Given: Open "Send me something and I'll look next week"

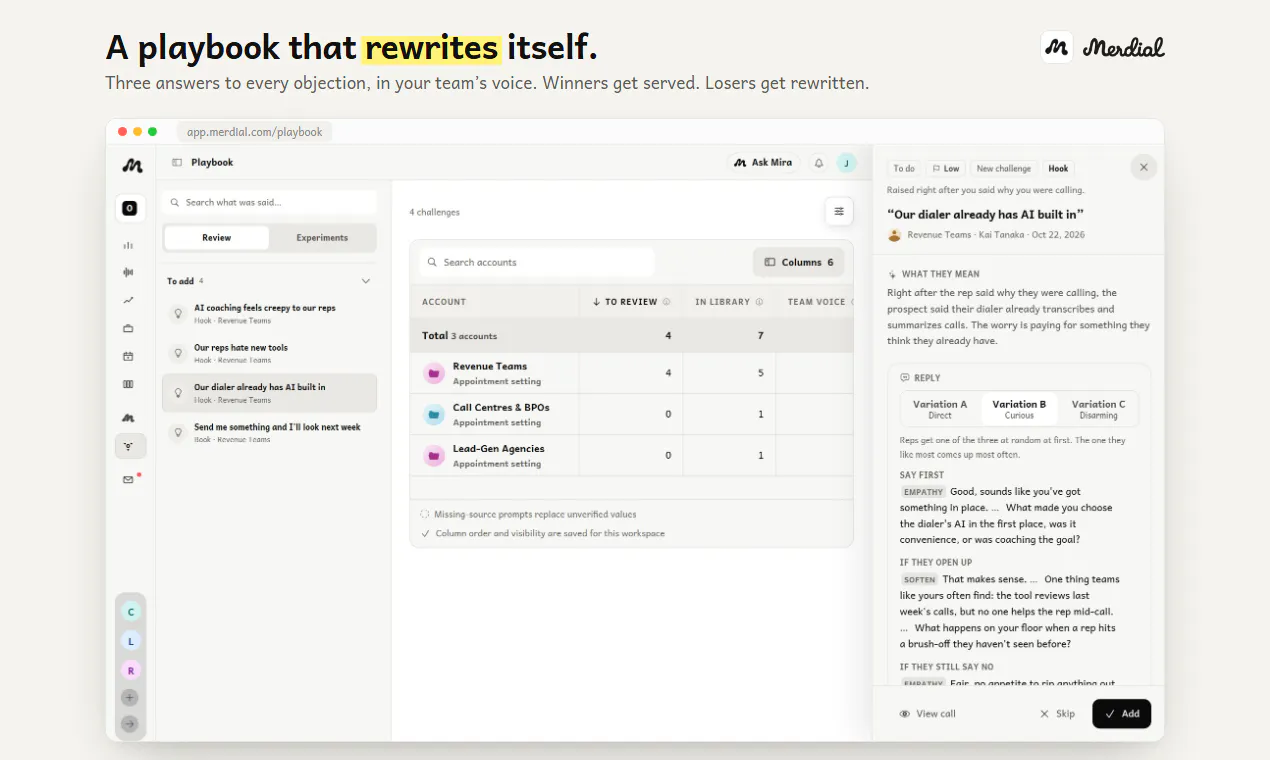Looking at the screenshot, I should click(269, 433).
